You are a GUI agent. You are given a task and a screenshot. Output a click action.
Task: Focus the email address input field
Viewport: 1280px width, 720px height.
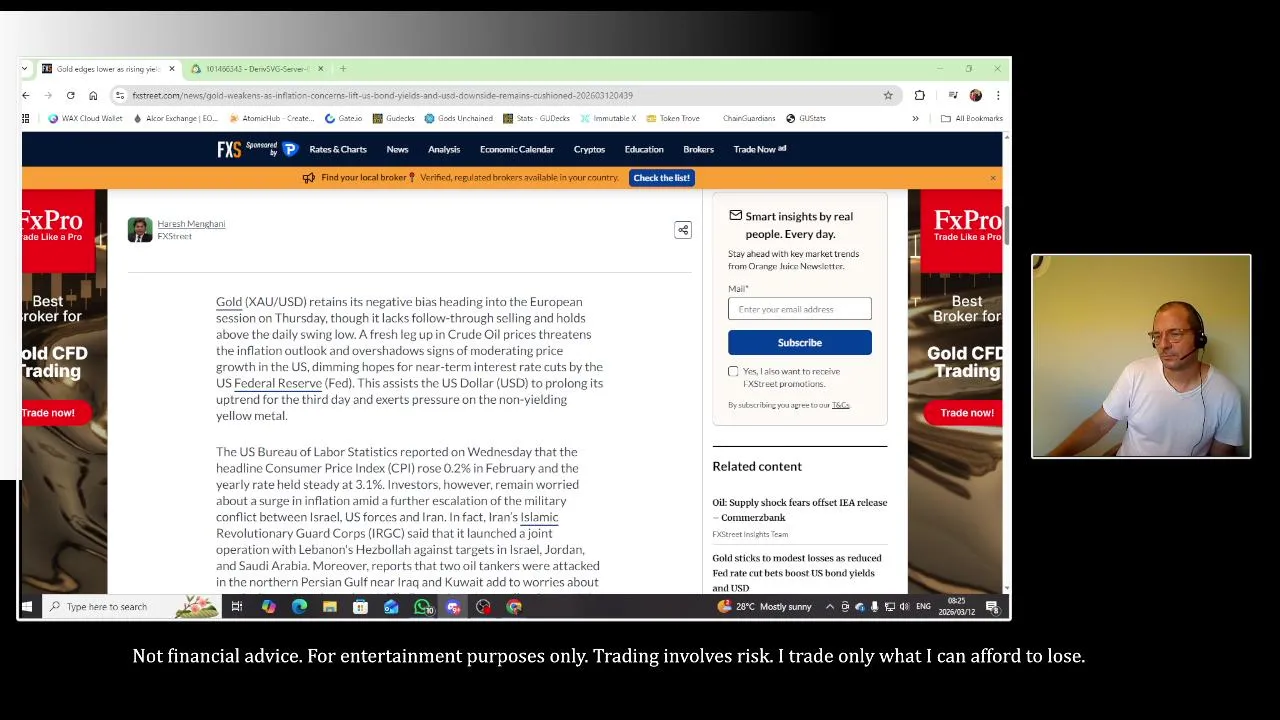[x=800, y=309]
